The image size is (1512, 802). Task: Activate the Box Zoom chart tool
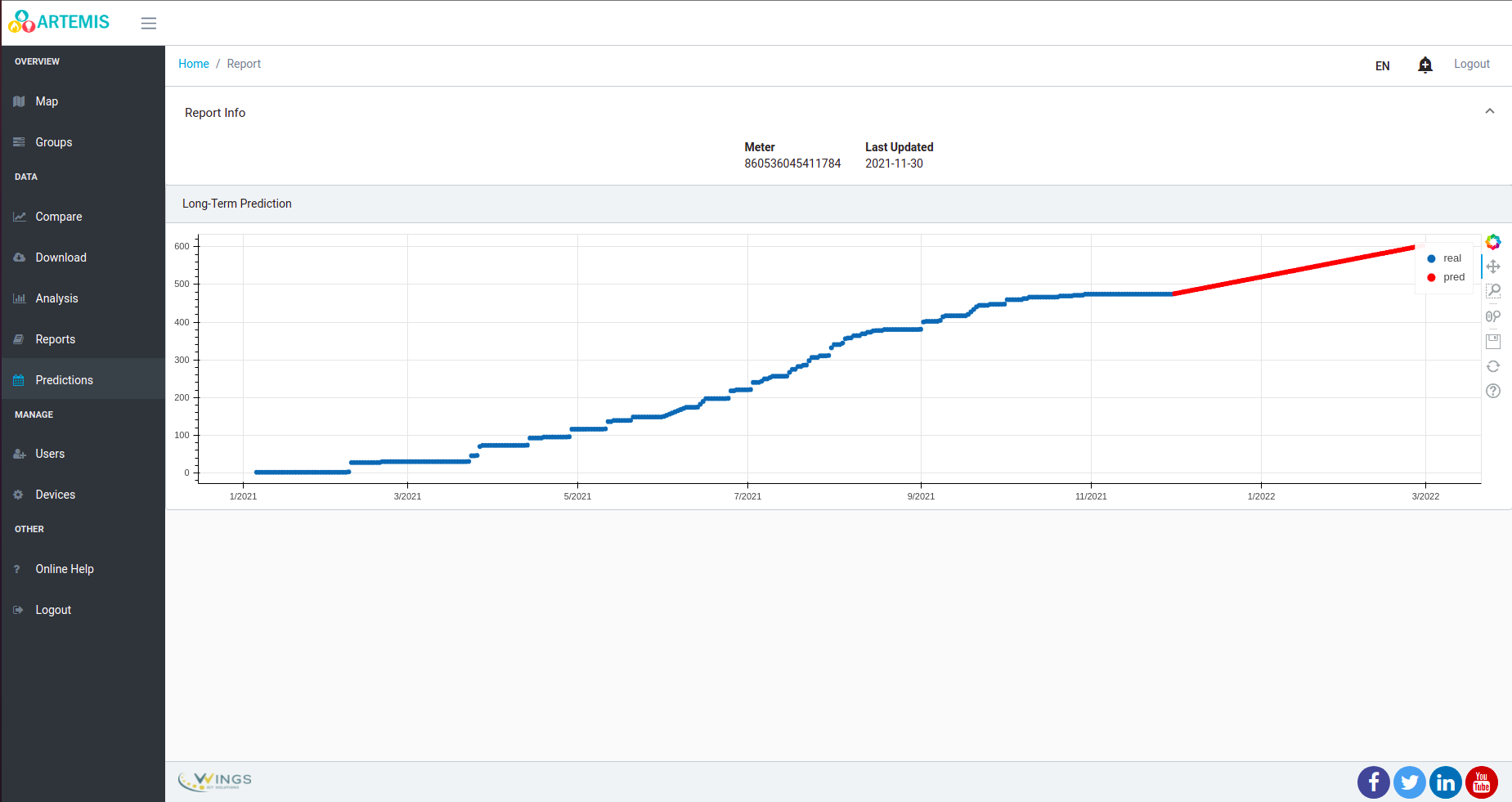1493,291
